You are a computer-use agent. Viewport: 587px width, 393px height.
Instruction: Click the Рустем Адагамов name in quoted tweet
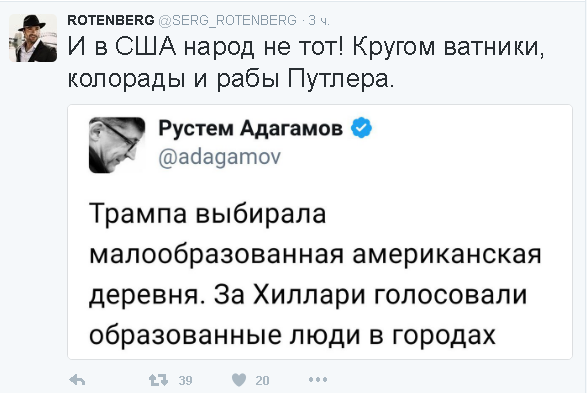250,128
